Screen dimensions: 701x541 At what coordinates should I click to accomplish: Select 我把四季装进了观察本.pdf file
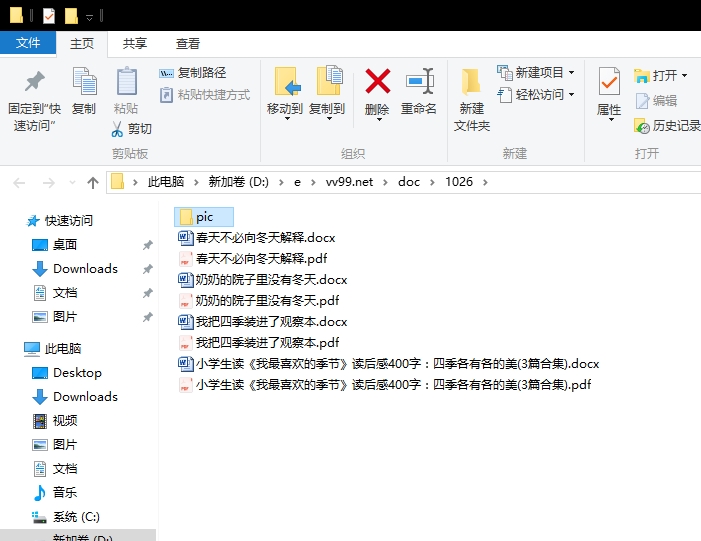coord(259,342)
